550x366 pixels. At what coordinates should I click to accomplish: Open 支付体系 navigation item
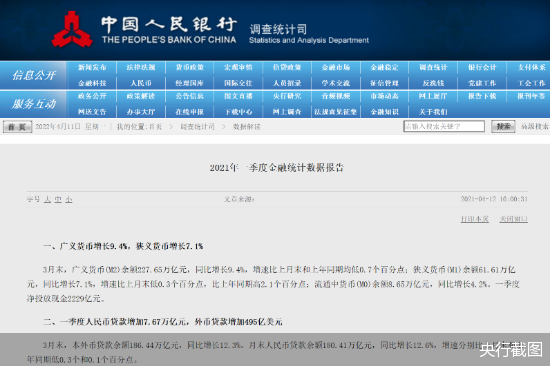tap(532, 67)
